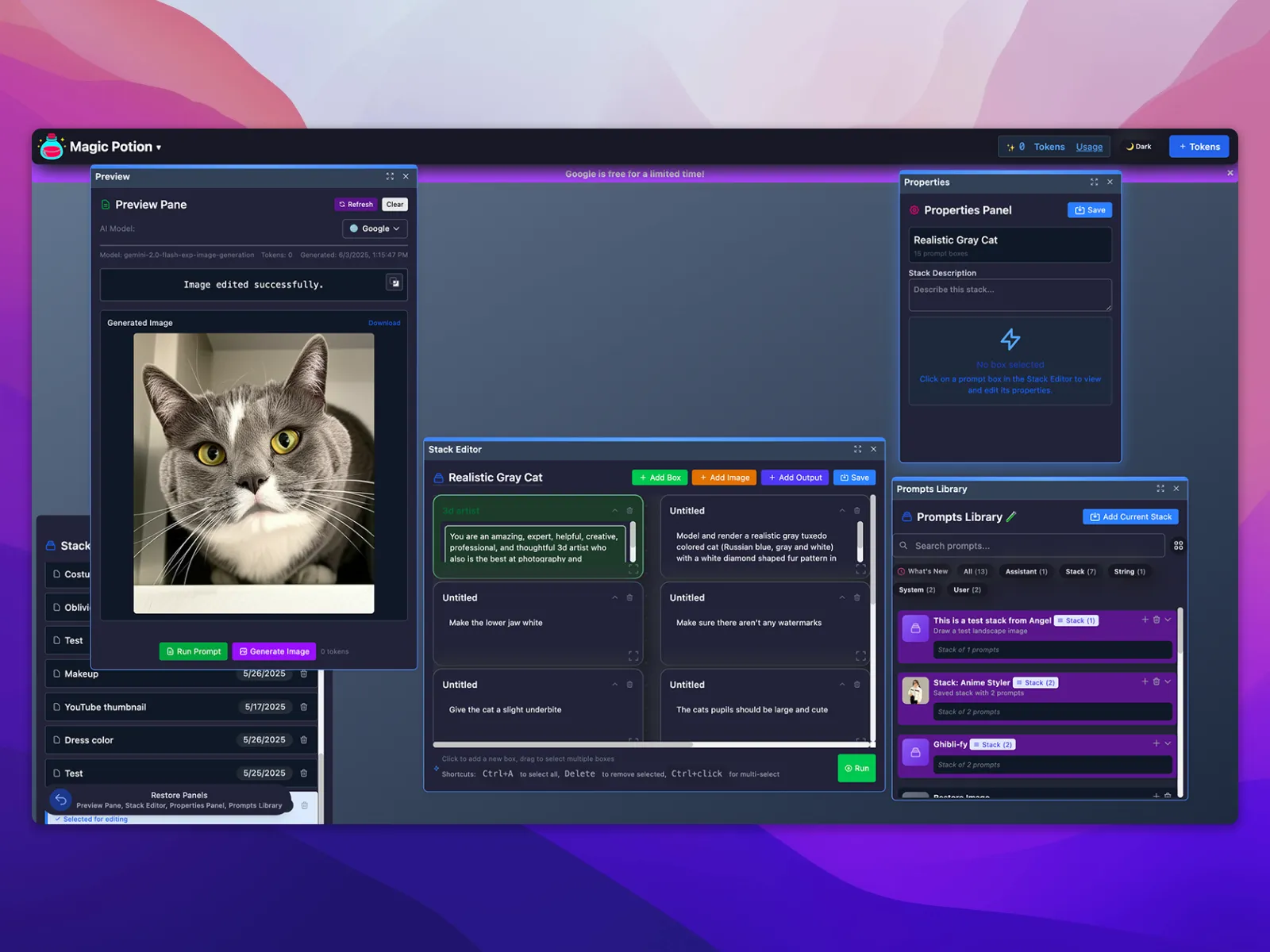
Task: Open the Google AI model dropdown
Action: [x=375, y=228]
